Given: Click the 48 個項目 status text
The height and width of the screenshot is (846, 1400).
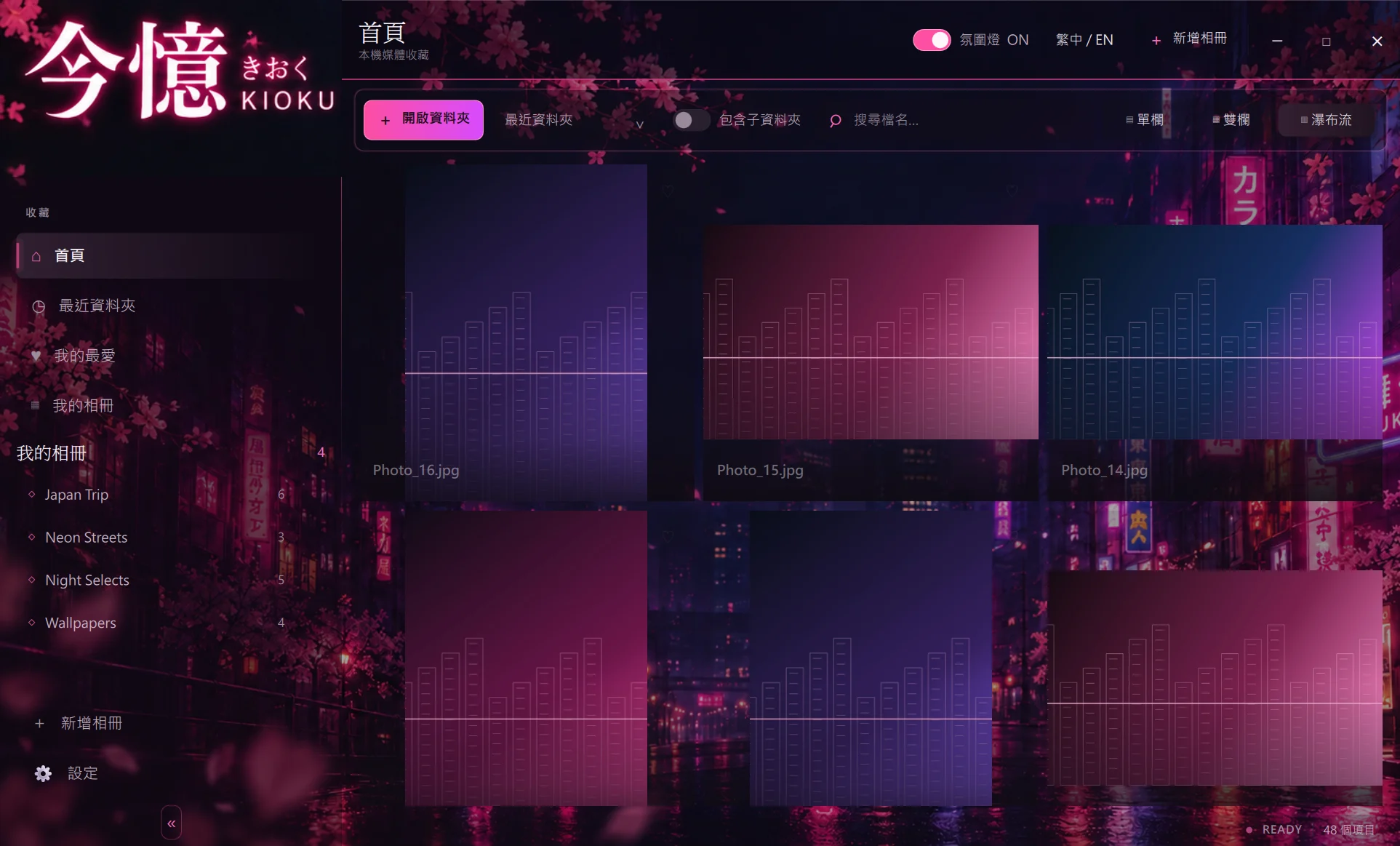Looking at the screenshot, I should tap(1348, 829).
